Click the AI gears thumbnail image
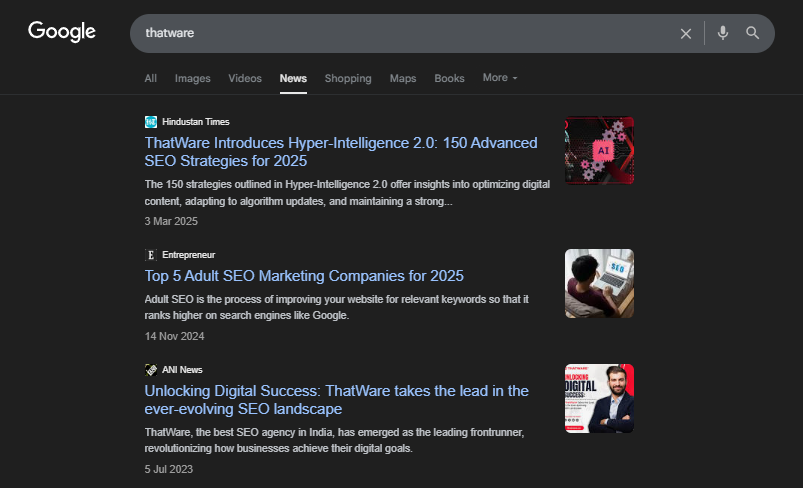803x488 pixels. click(x=599, y=151)
